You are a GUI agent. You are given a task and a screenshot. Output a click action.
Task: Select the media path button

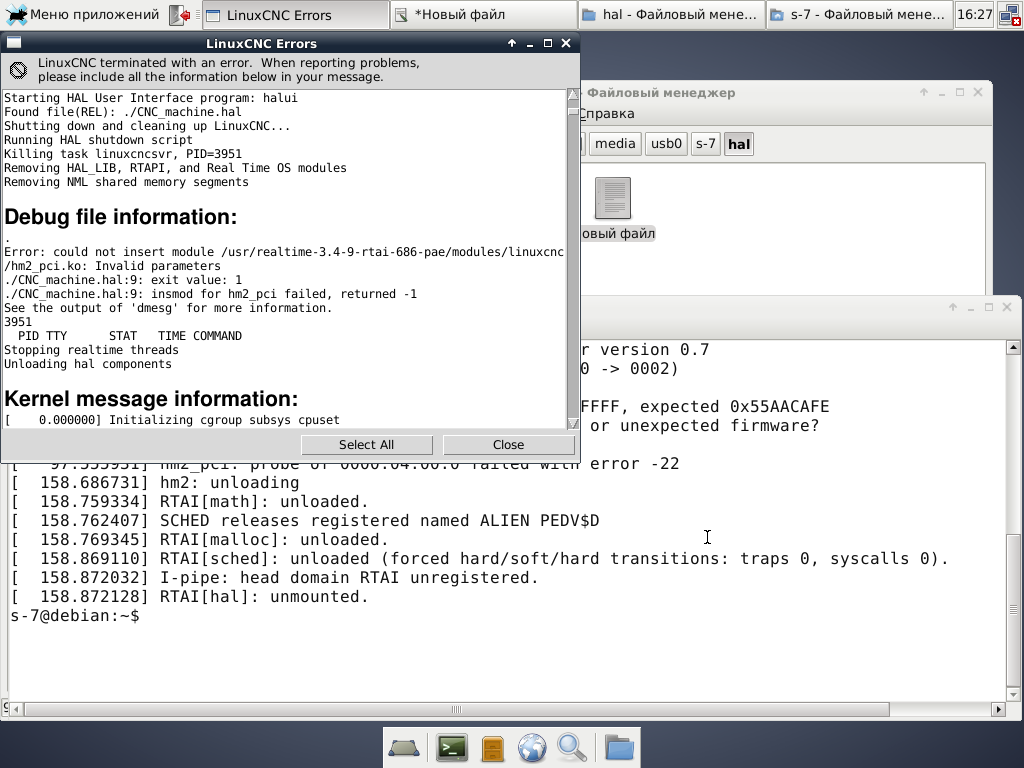point(615,144)
